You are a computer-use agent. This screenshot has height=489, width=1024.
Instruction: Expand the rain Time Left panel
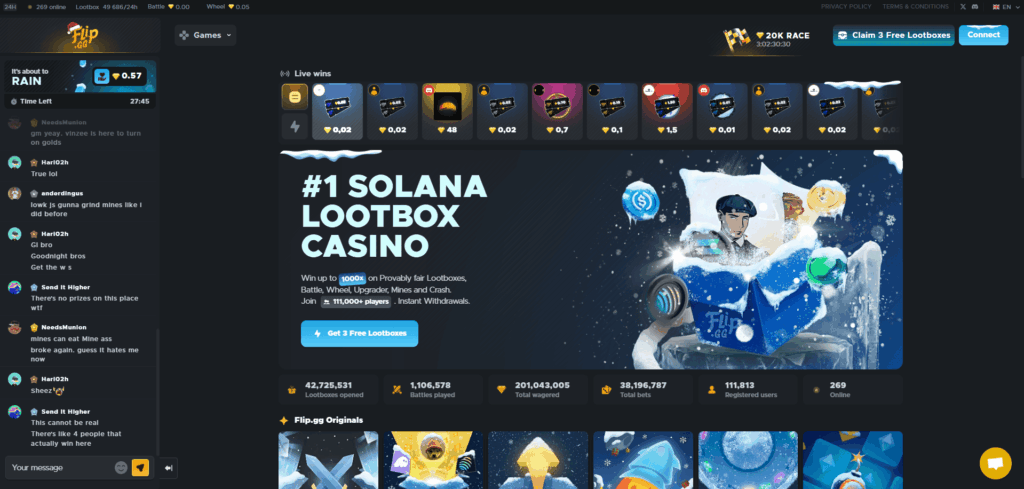80,101
